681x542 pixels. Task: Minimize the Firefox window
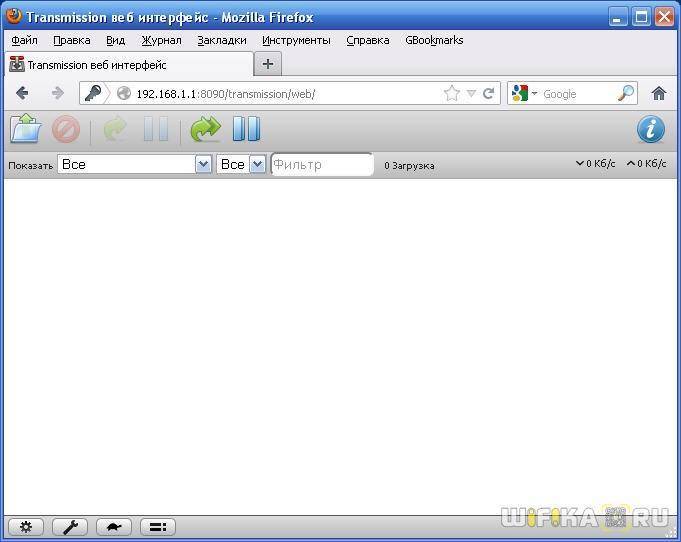pos(618,17)
